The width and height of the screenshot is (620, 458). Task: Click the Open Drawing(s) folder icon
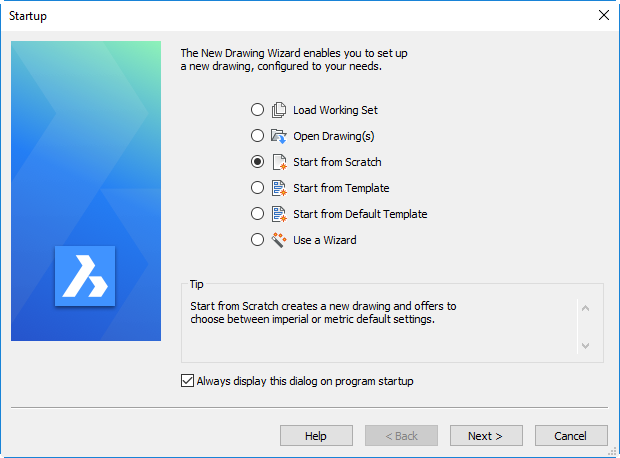(279, 136)
